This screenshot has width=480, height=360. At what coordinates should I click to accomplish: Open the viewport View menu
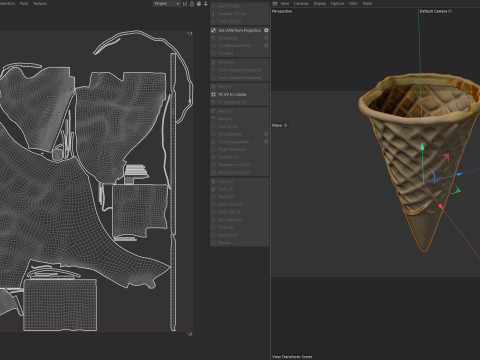[x=285, y=4]
